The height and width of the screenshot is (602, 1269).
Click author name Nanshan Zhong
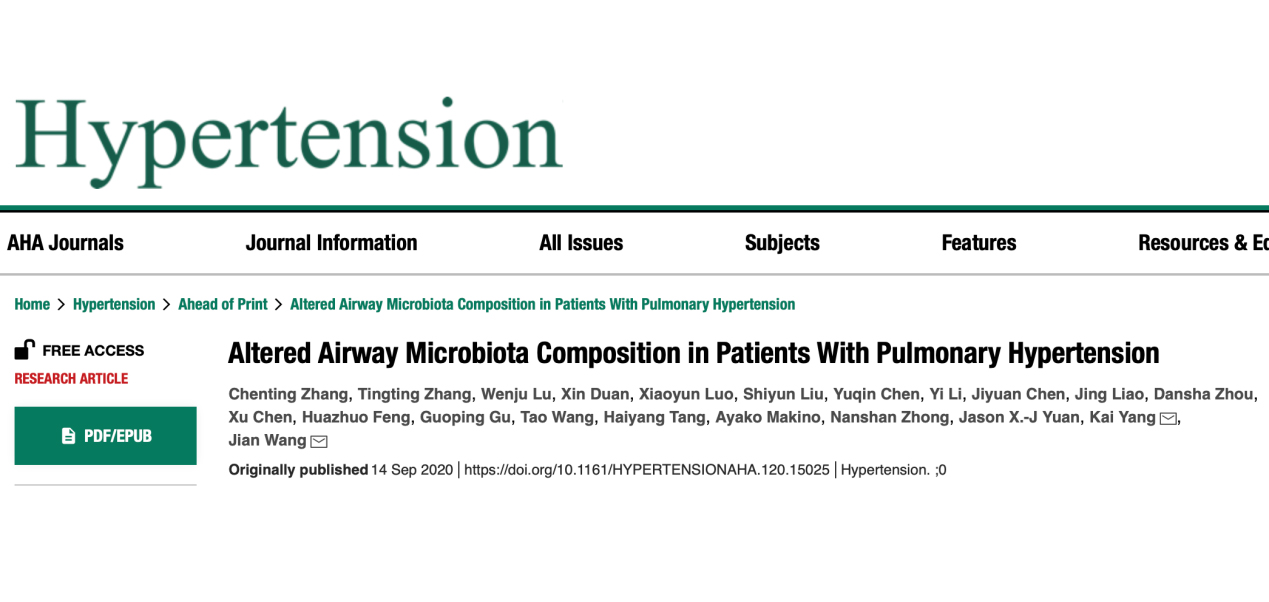889,417
